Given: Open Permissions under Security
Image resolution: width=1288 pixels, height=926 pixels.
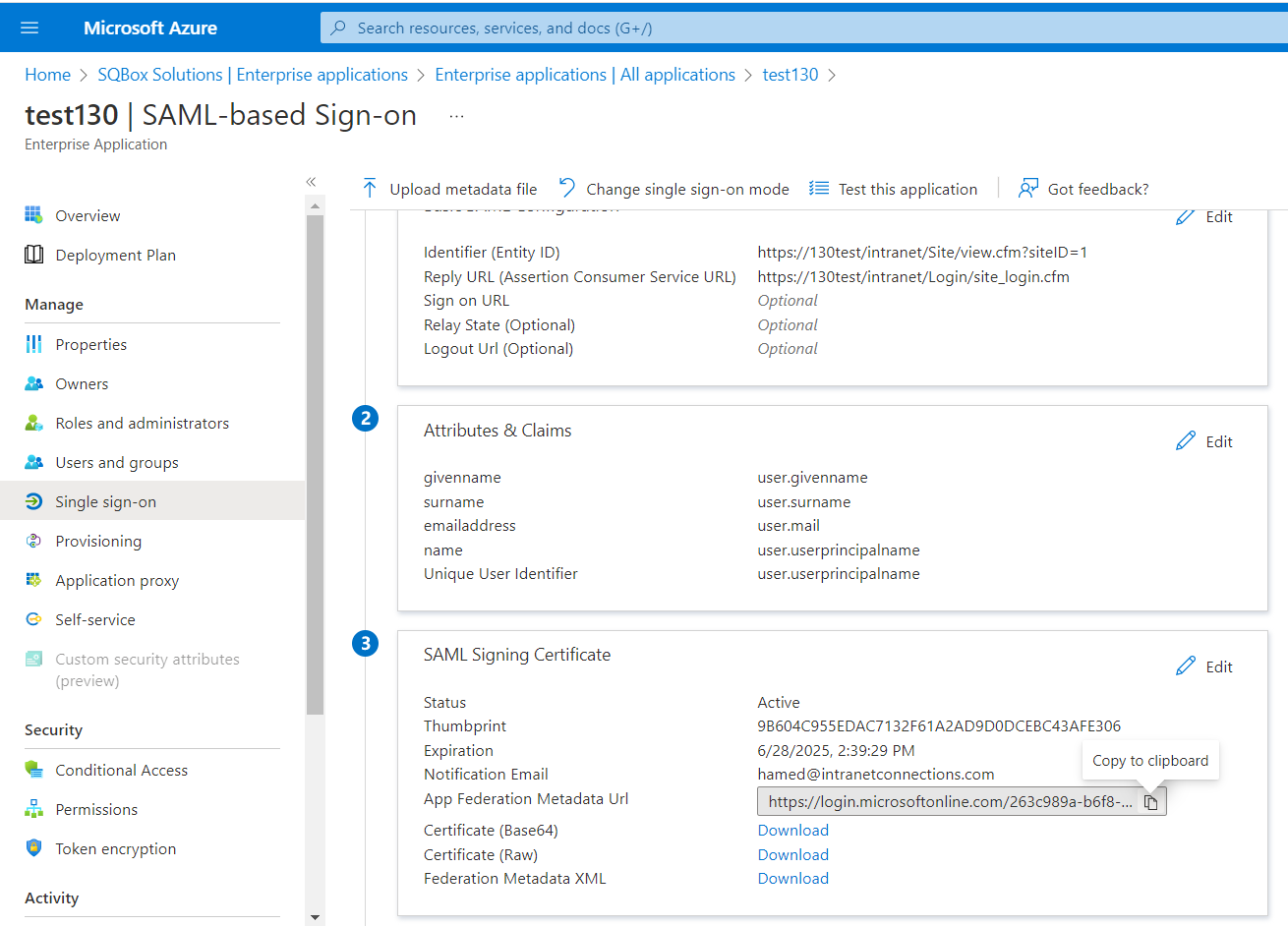Looking at the screenshot, I should [96, 809].
